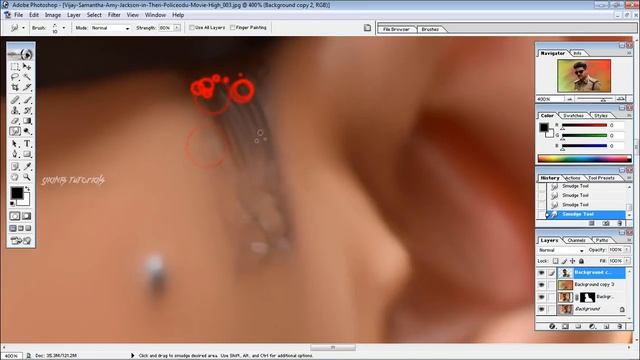Select the Eyedropper tool
This screenshot has width=640, height=360.
(x=27, y=167)
